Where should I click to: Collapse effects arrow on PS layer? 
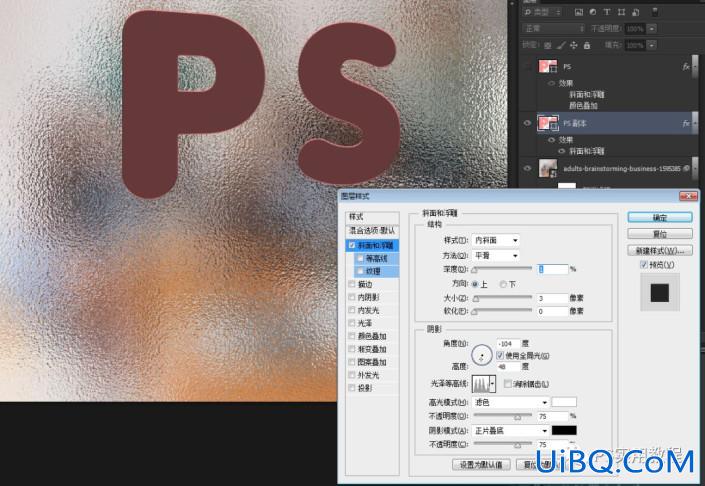point(695,67)
